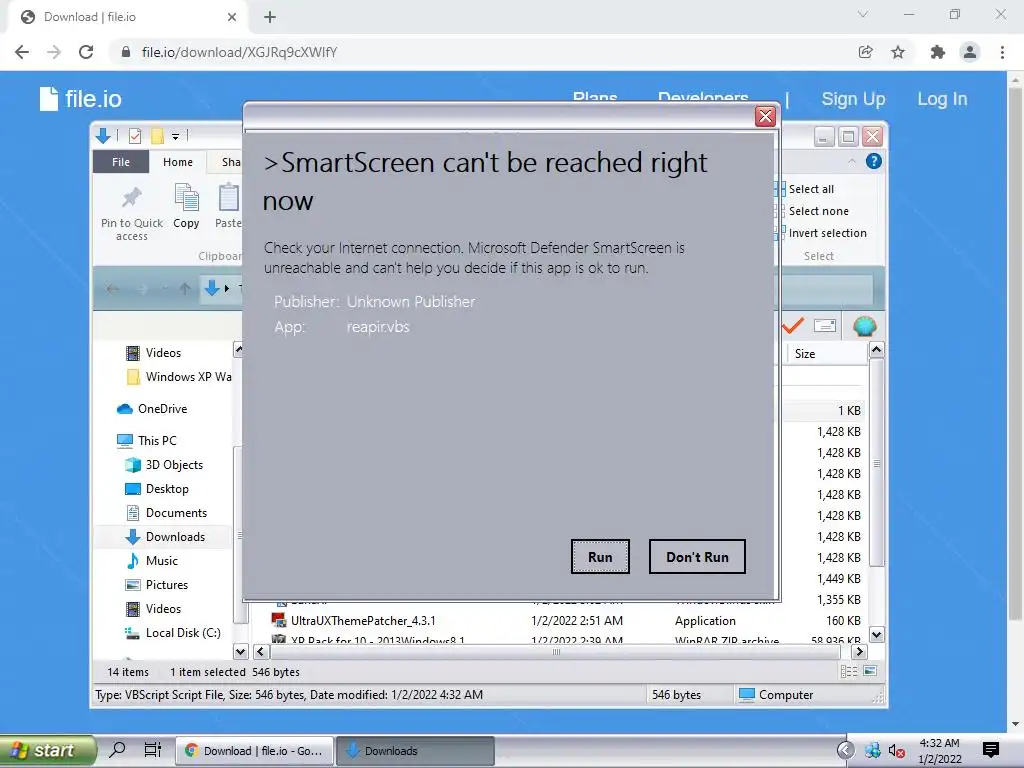Expand hidden tray icons arrow
Viewport: 1024px width, 768px height.
pos(845,750)
